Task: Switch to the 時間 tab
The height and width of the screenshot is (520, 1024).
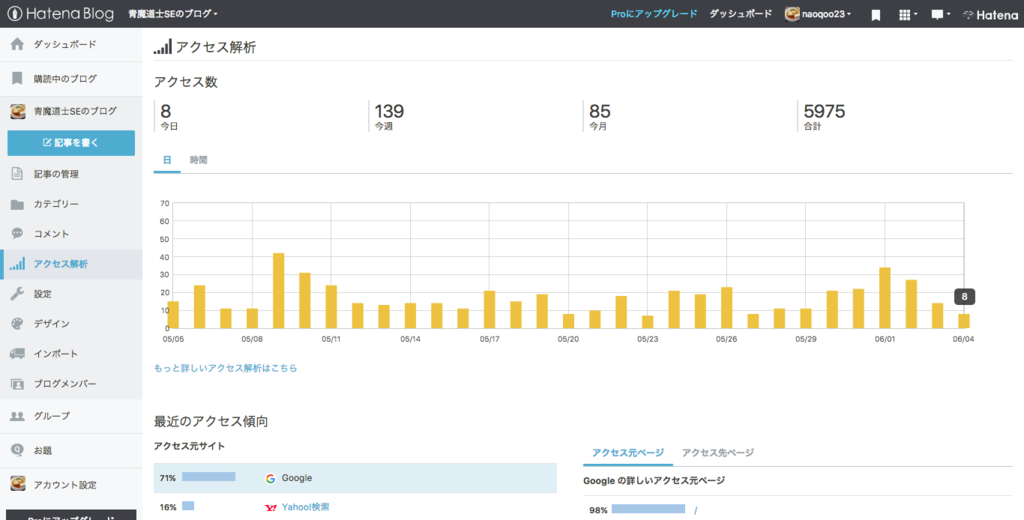Action: tap(199, 160)
